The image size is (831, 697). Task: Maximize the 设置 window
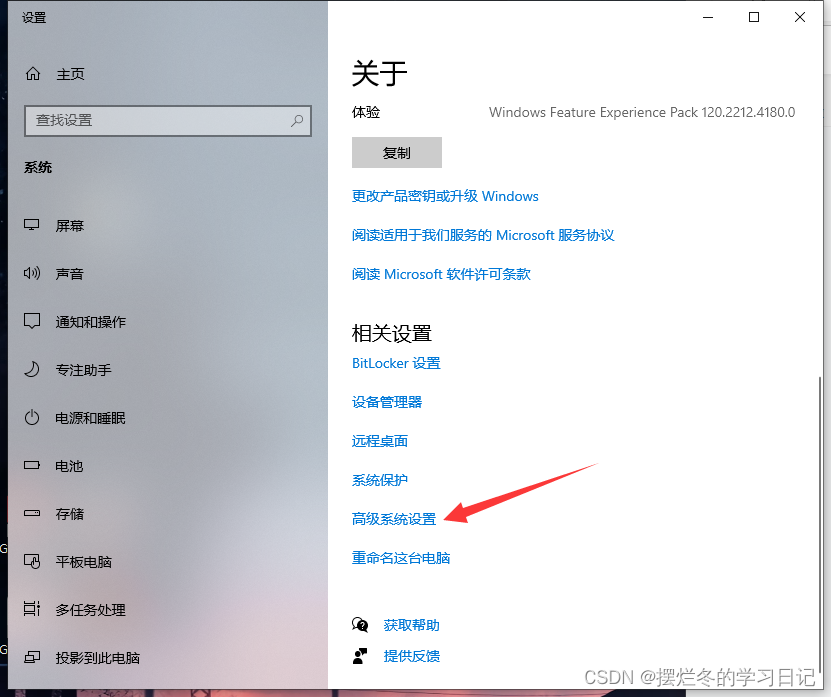[x=754, y=17]
